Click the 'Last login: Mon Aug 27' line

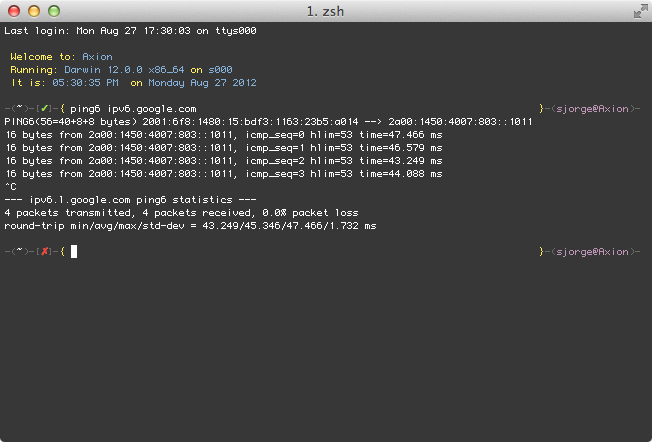130,31
